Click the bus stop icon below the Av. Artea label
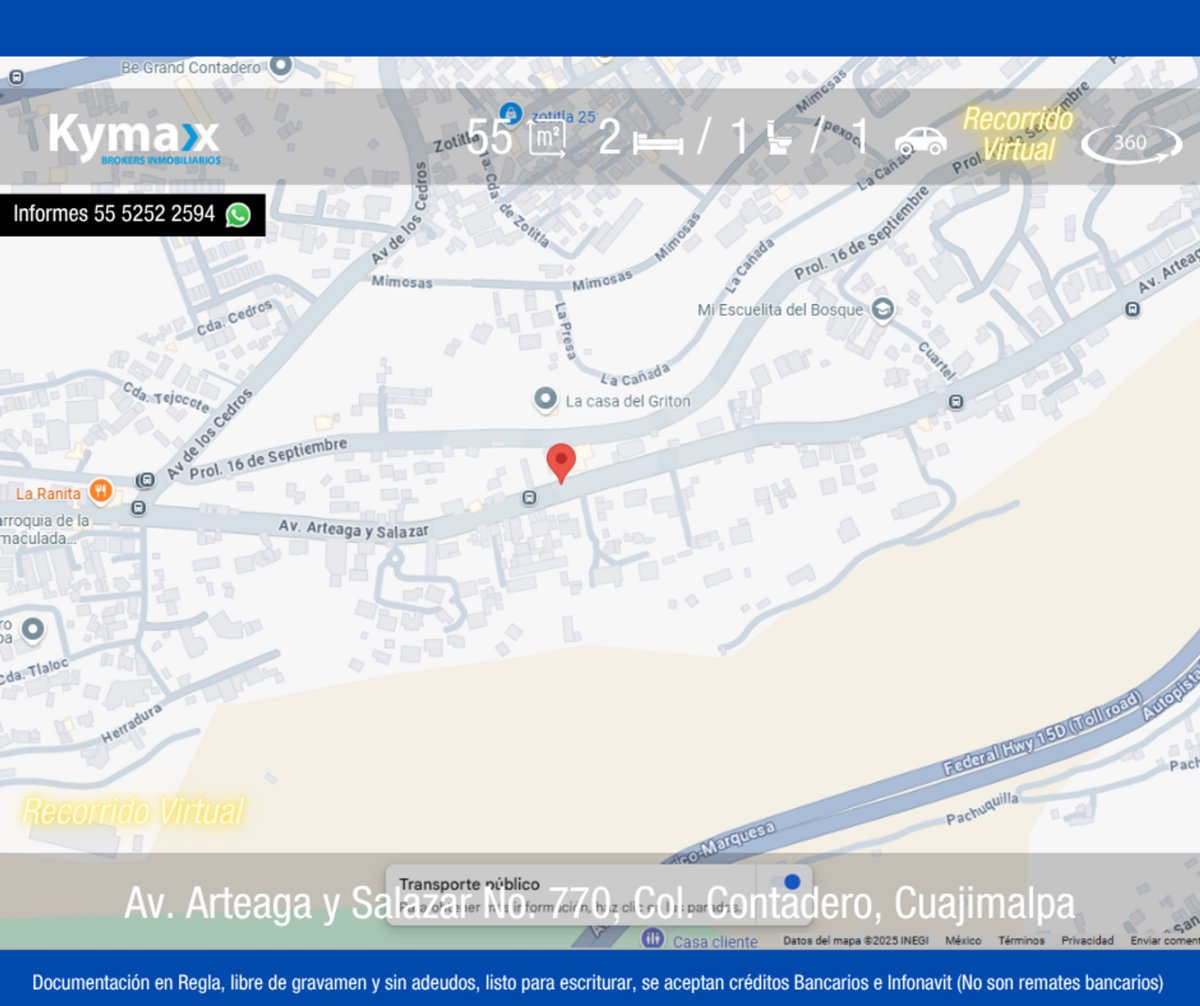 point(1132,309)
